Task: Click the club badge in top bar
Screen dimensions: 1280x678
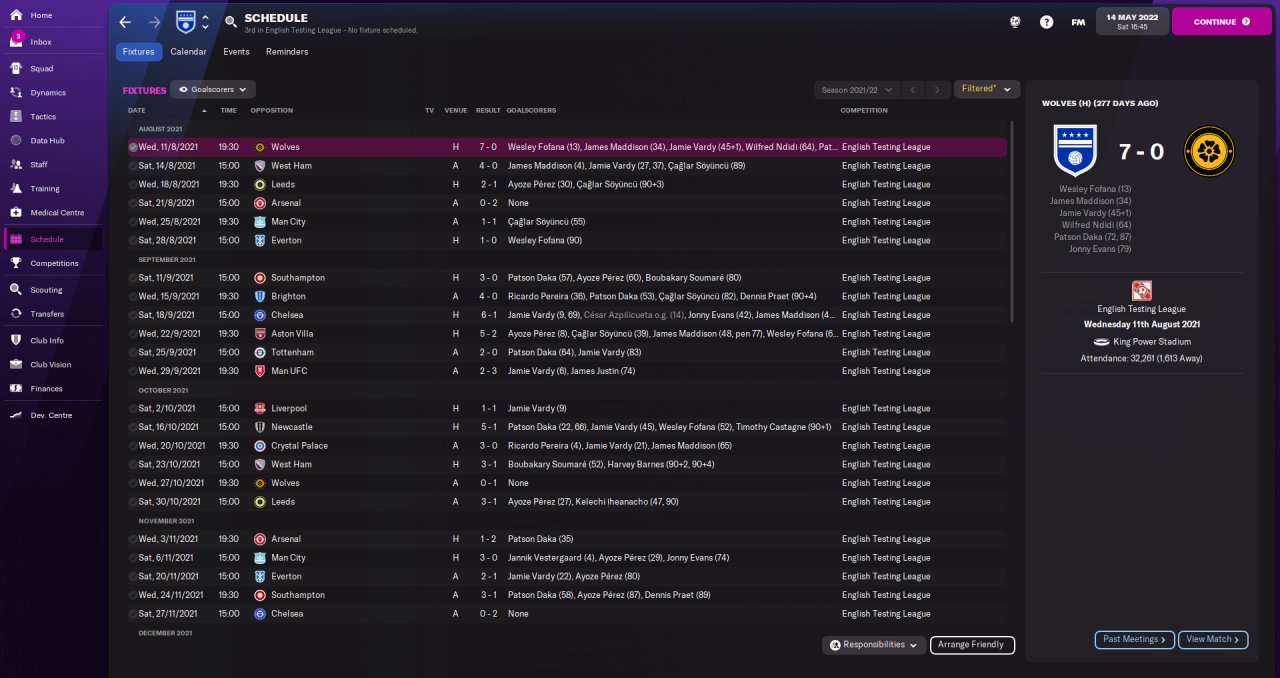Action: pos(185,21)
